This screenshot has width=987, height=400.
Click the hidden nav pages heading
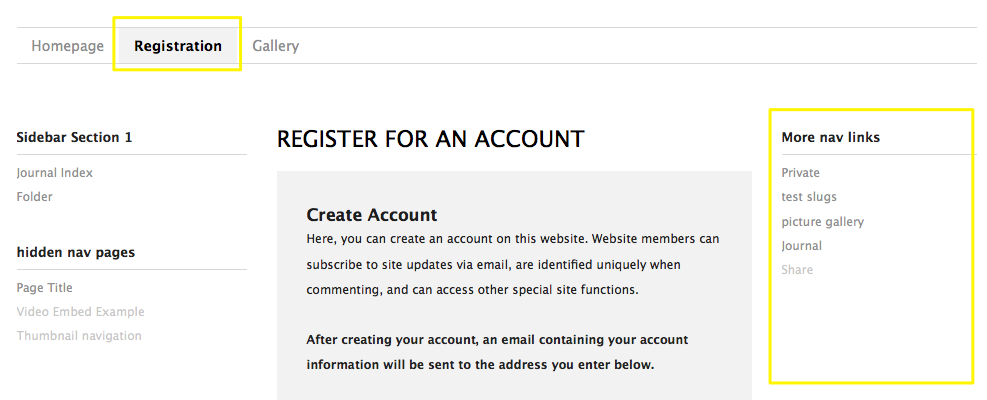(x=76, y=252)
